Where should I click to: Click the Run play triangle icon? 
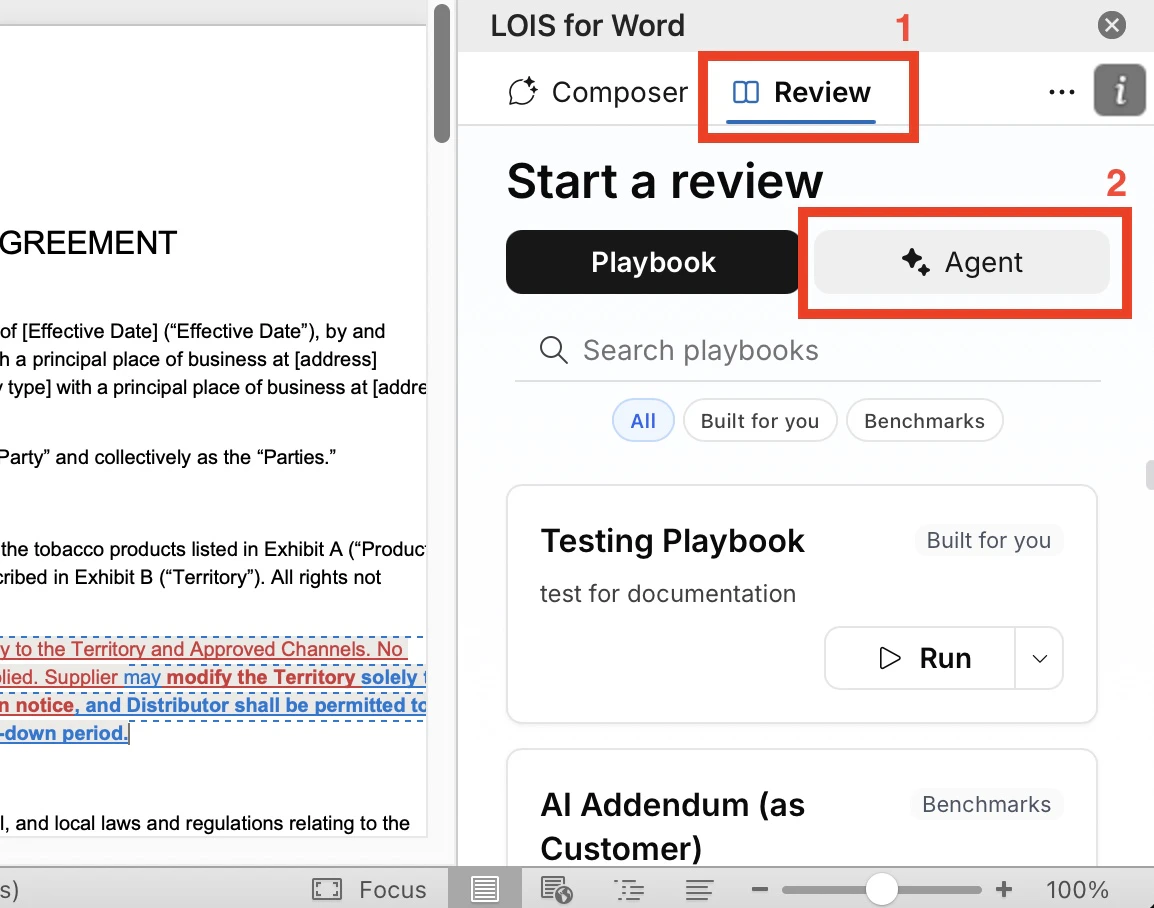click(890, 658)
